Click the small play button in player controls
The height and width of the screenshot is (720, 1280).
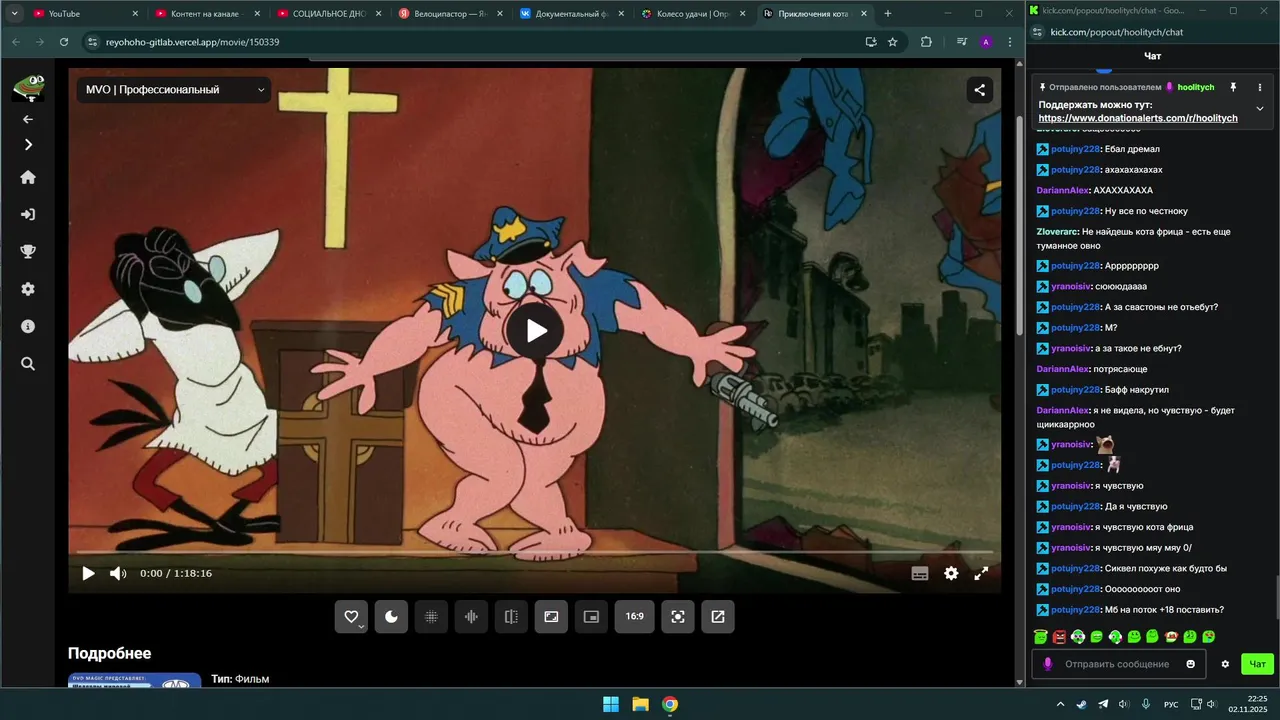[88, 573]
